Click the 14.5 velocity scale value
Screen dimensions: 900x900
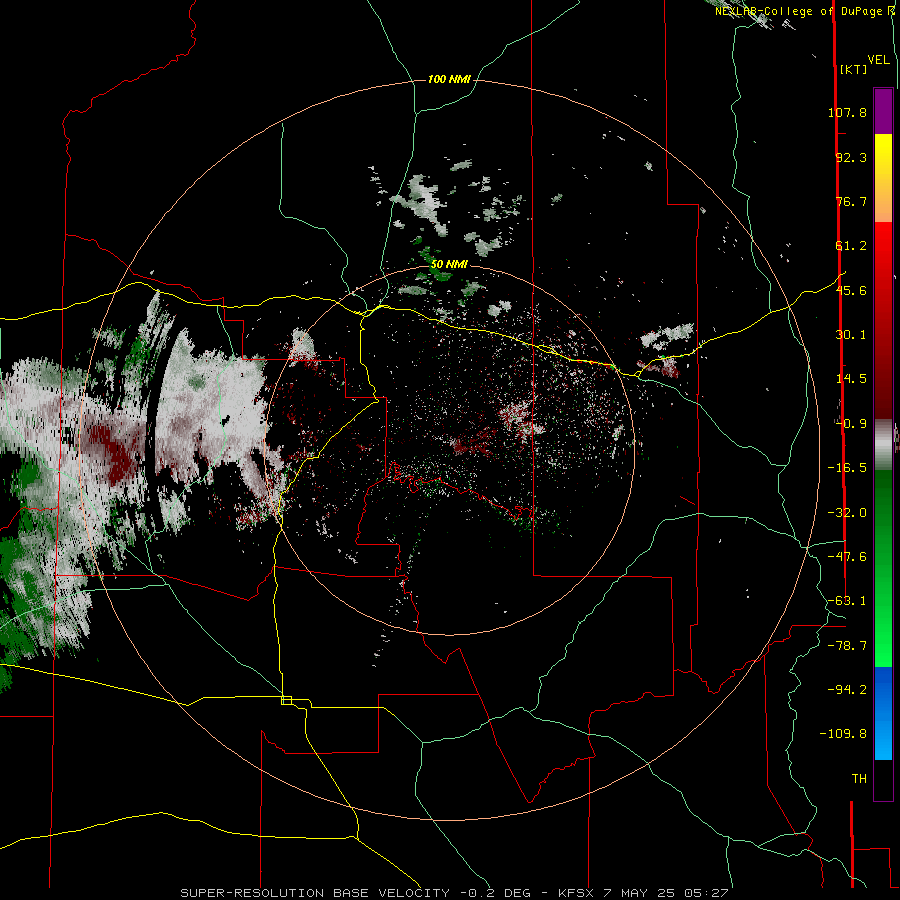point(851,379)
